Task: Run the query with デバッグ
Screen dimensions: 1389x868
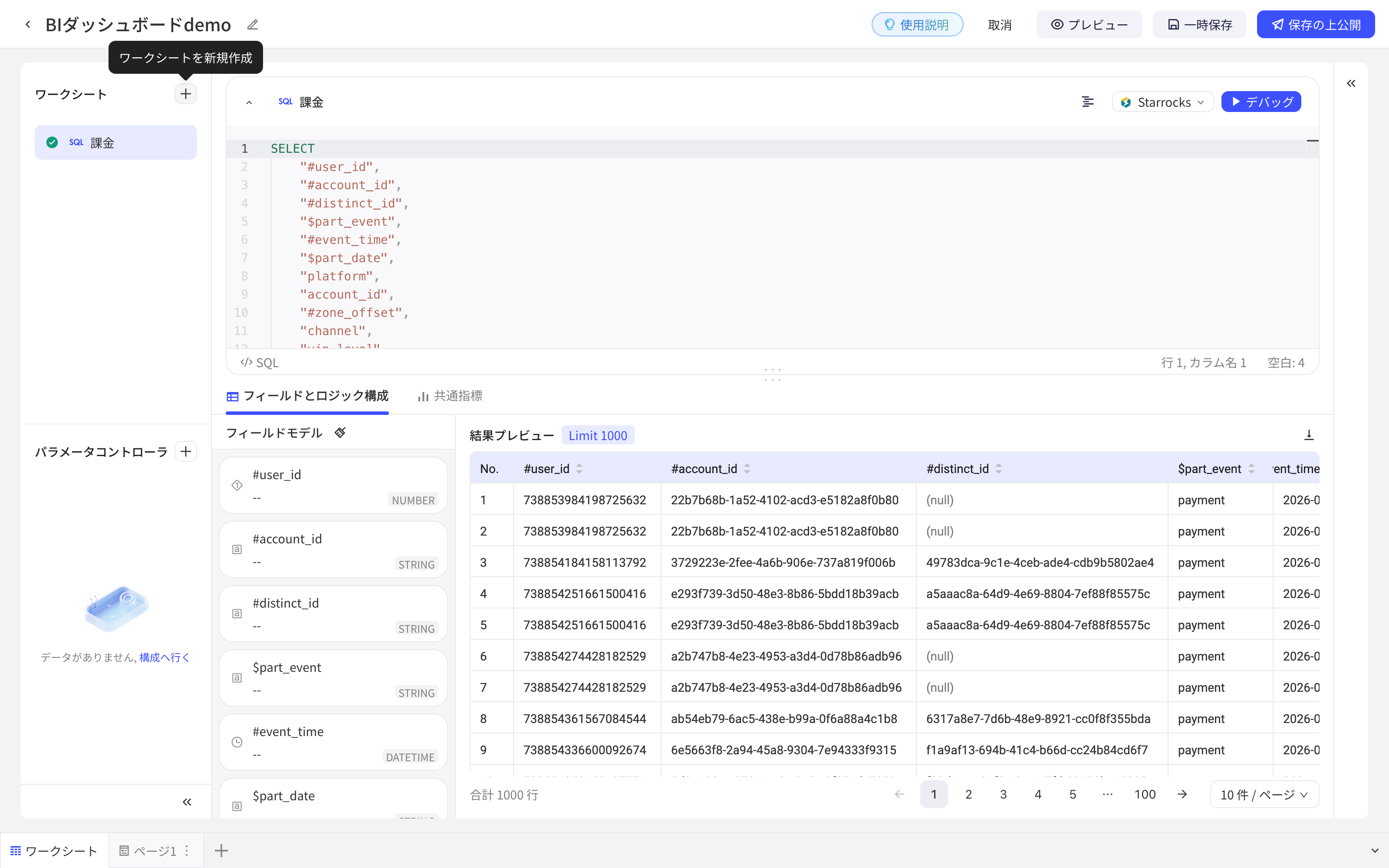Action: click(x=1261, y=102)
